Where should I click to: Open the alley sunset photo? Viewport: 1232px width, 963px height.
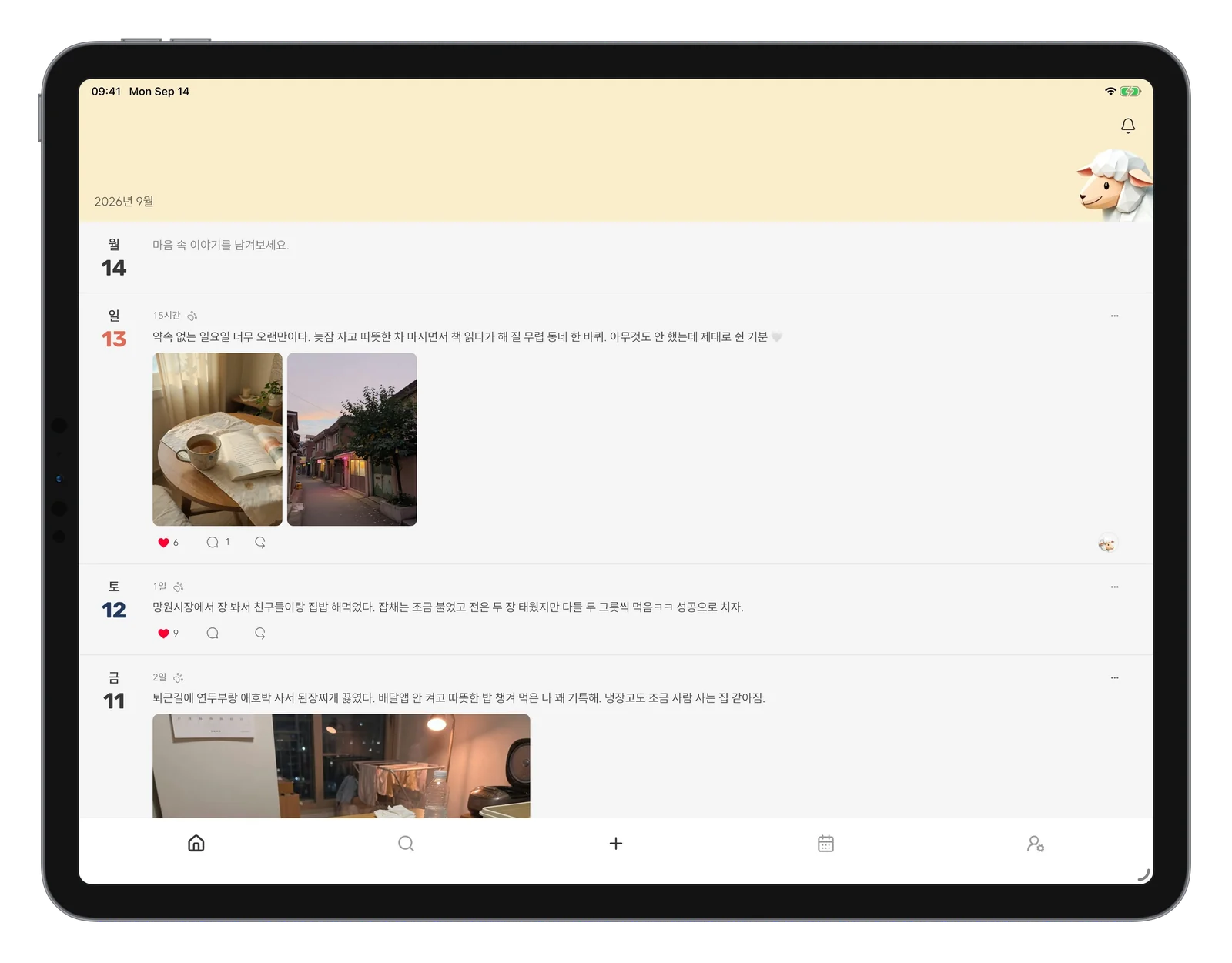pos(352,440)
